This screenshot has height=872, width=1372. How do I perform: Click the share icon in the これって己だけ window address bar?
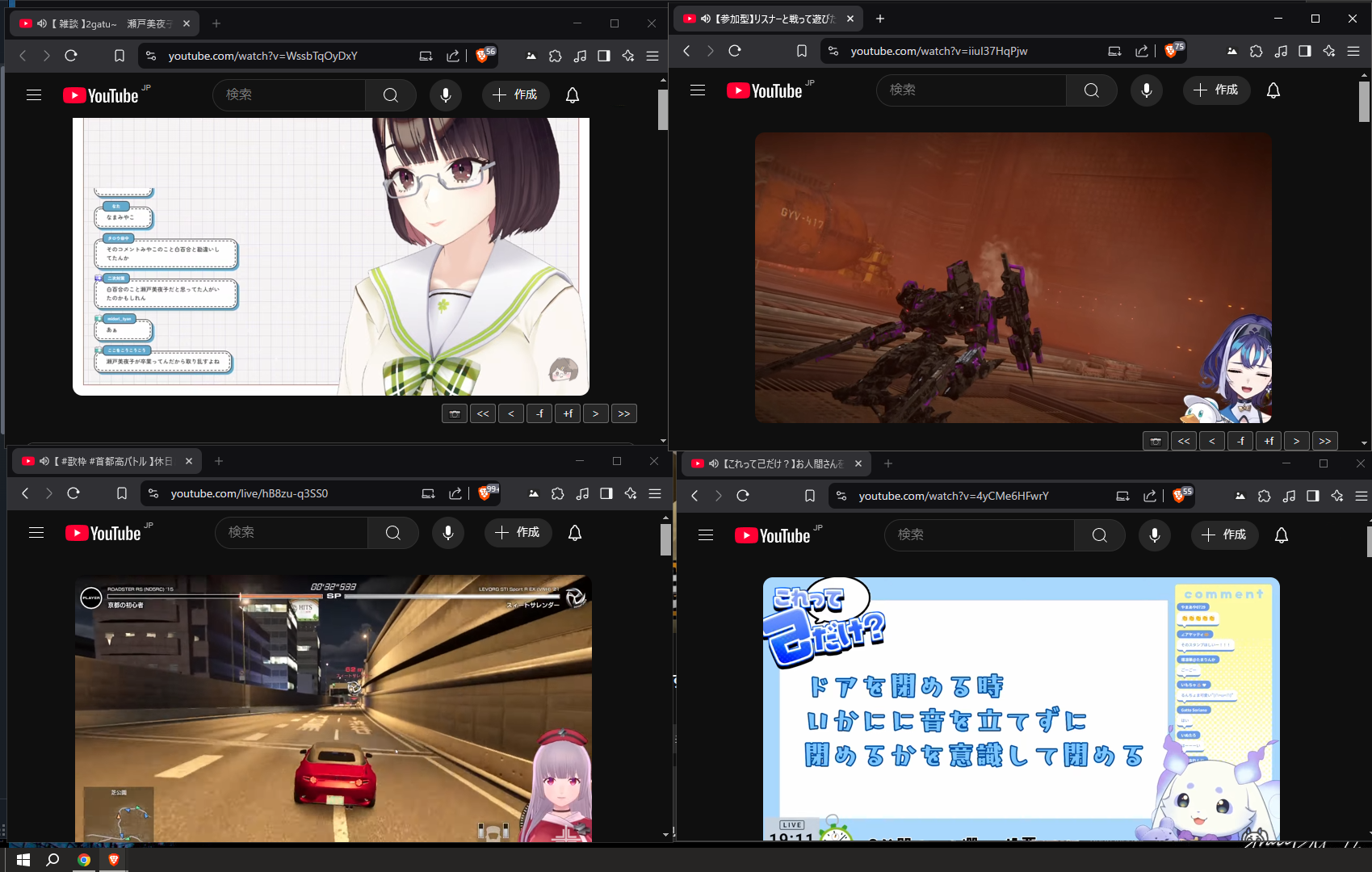(1149, 496)
